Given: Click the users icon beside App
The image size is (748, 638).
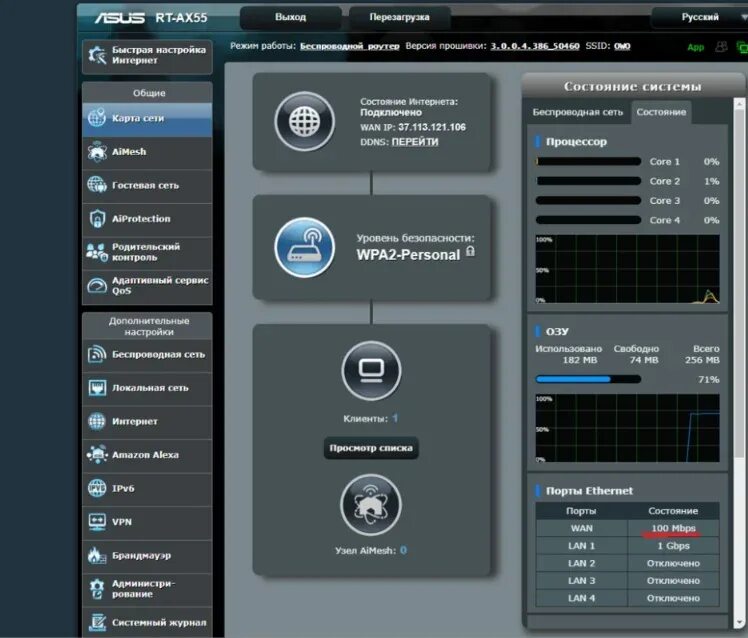Looking at the screenshot, I should click(x=721, y=47).
